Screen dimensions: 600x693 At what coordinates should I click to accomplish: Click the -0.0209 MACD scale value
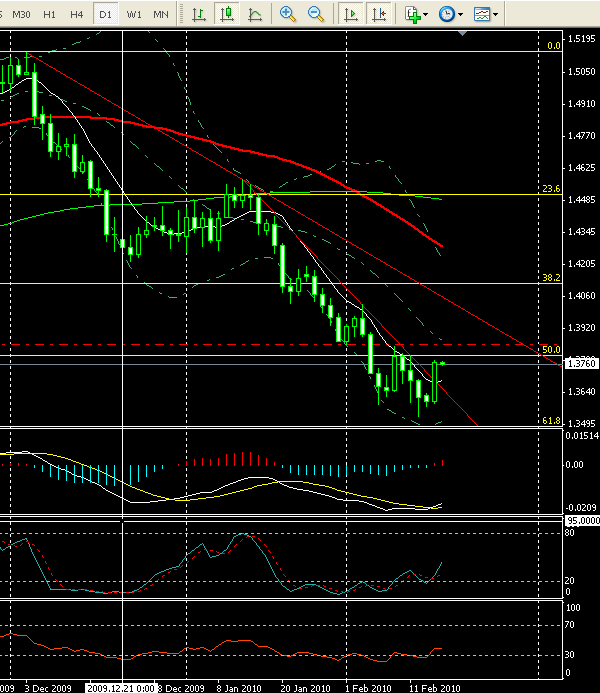coord(582,507)
